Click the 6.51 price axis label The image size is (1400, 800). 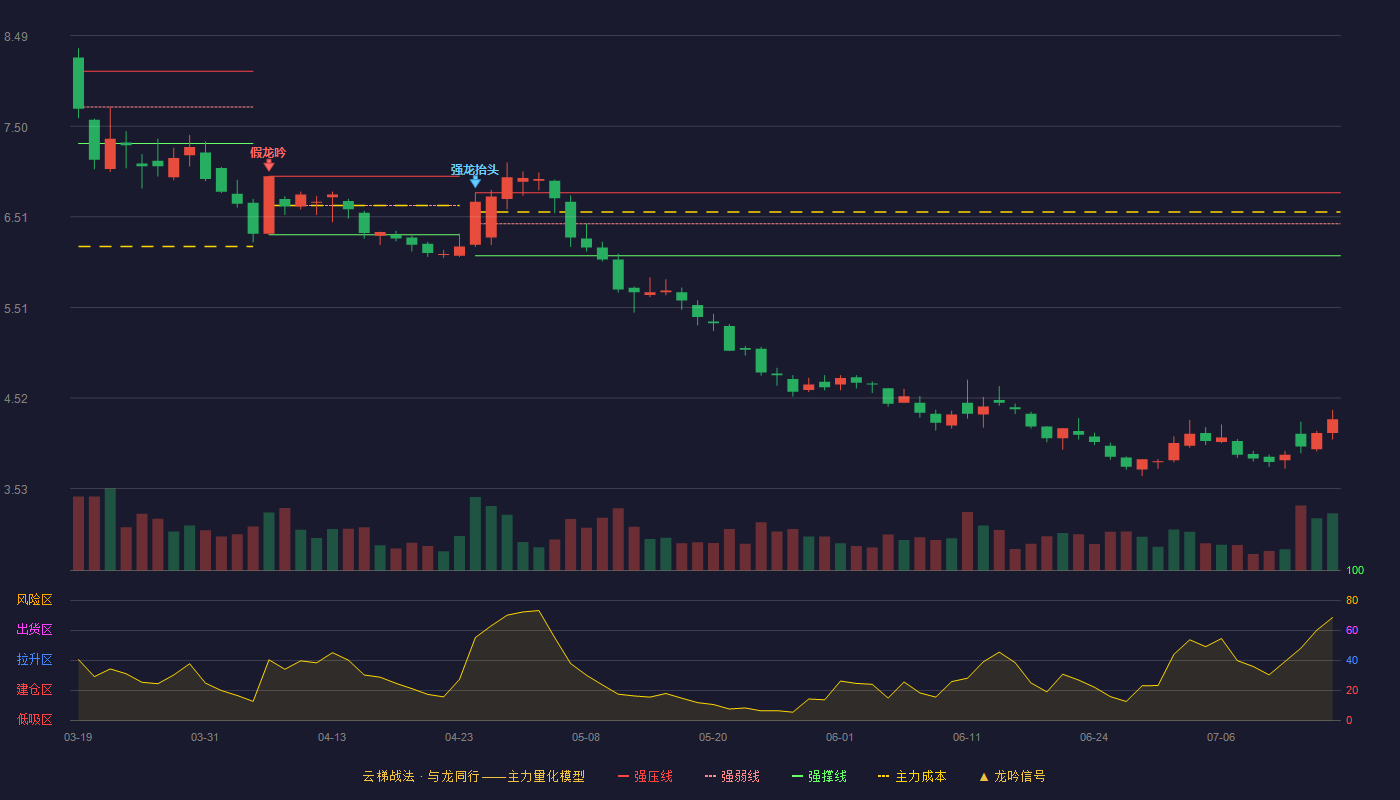pos(16,218)
